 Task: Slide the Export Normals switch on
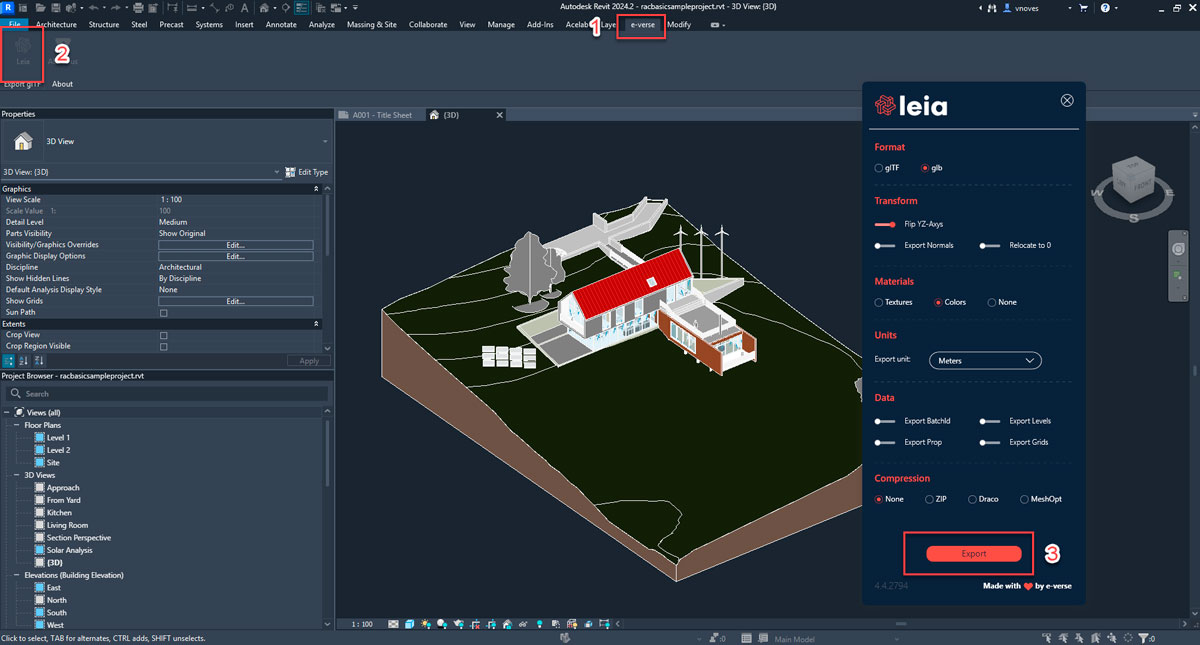884,245
